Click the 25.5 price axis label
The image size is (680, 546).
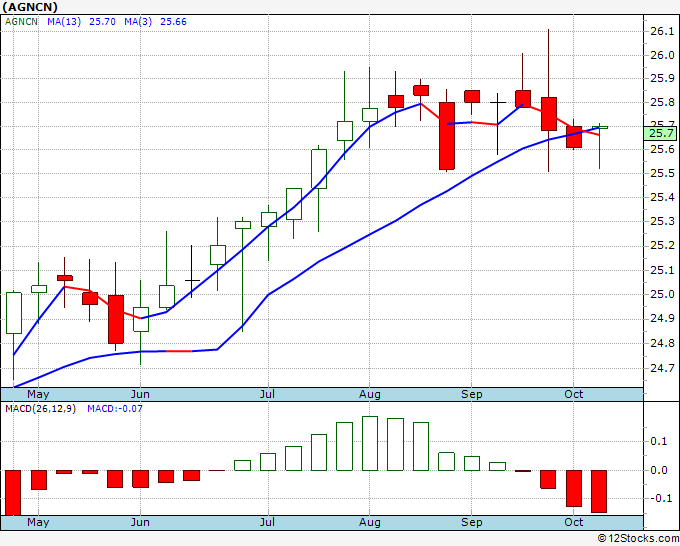click(662, 173)
